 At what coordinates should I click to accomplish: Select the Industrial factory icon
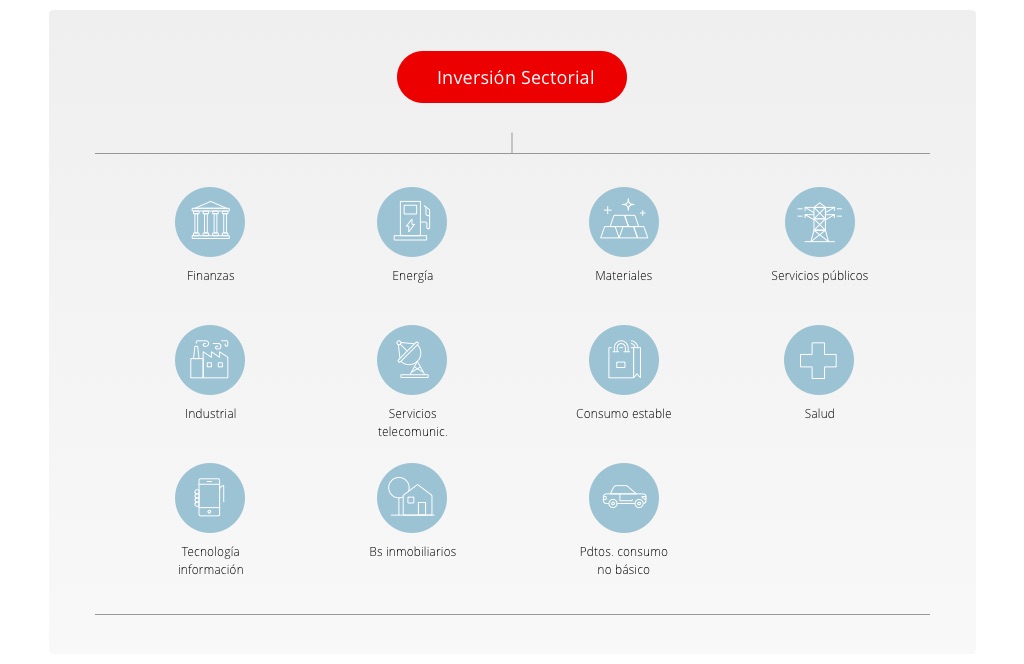click(210, 360)
